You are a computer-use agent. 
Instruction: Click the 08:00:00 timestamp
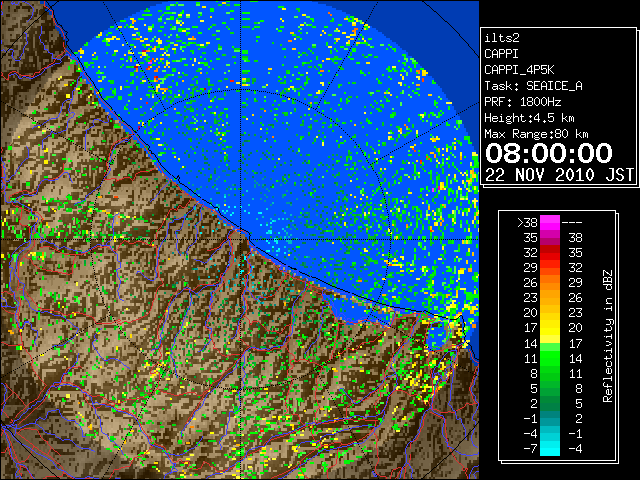(549, 153)
